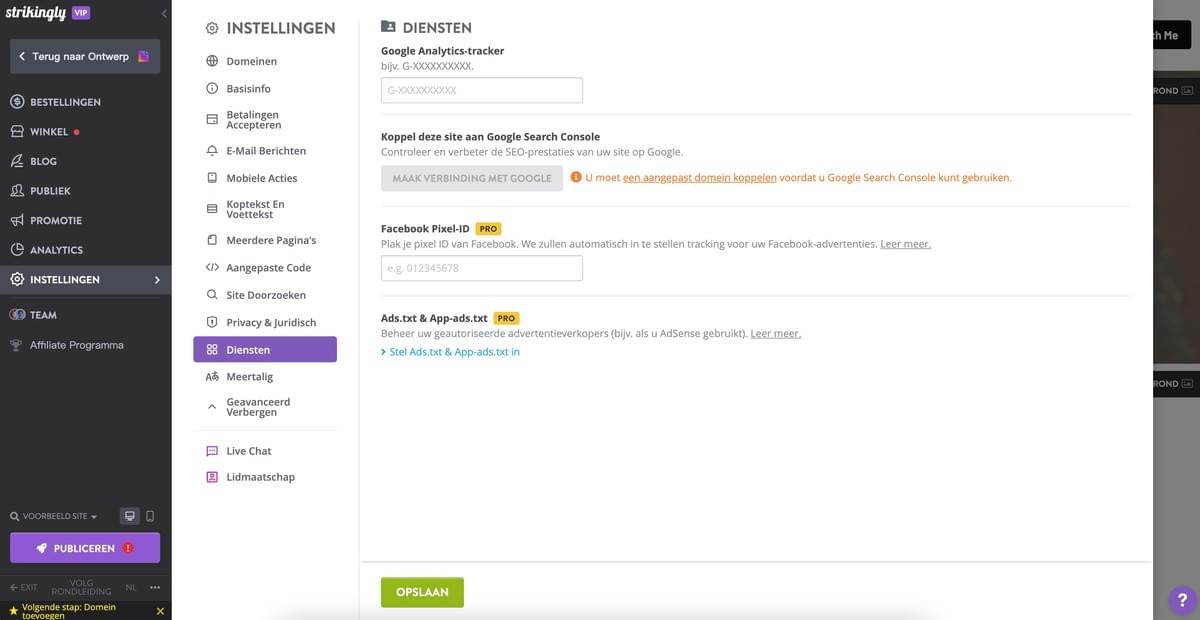Open the Winkel section in sidebar

click(47, 131)
